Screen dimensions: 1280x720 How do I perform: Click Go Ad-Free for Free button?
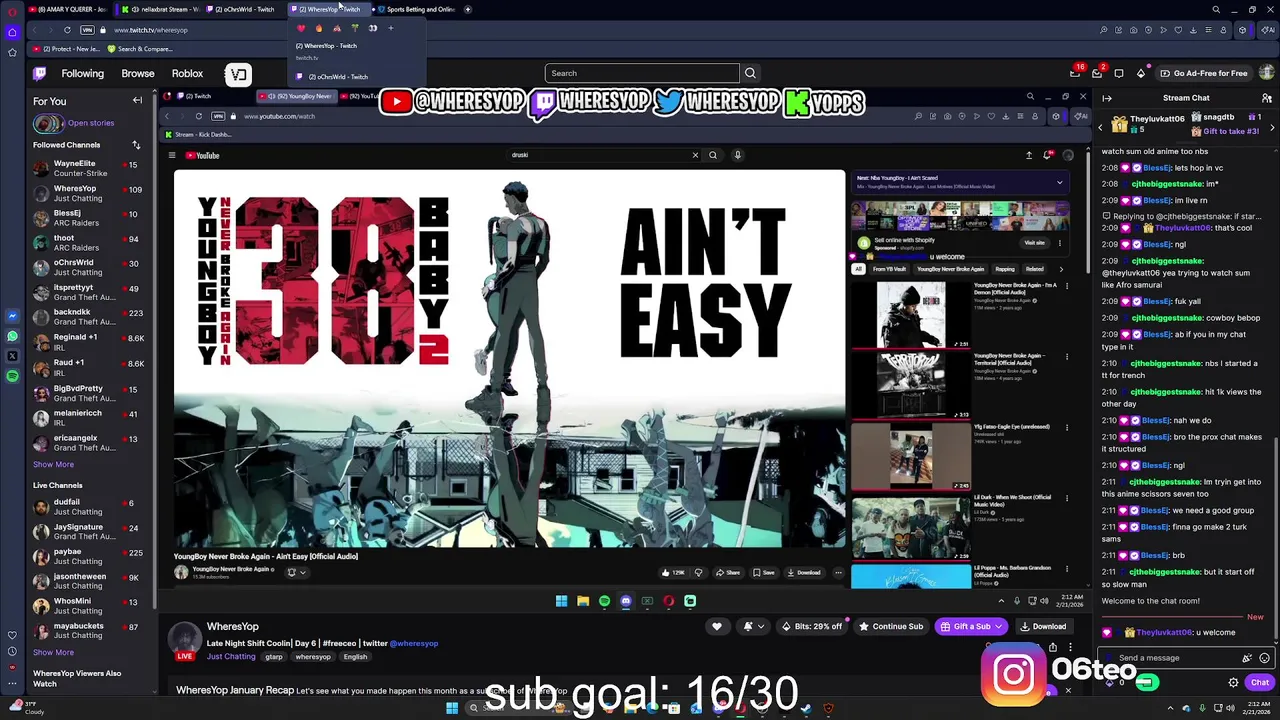1203,73
